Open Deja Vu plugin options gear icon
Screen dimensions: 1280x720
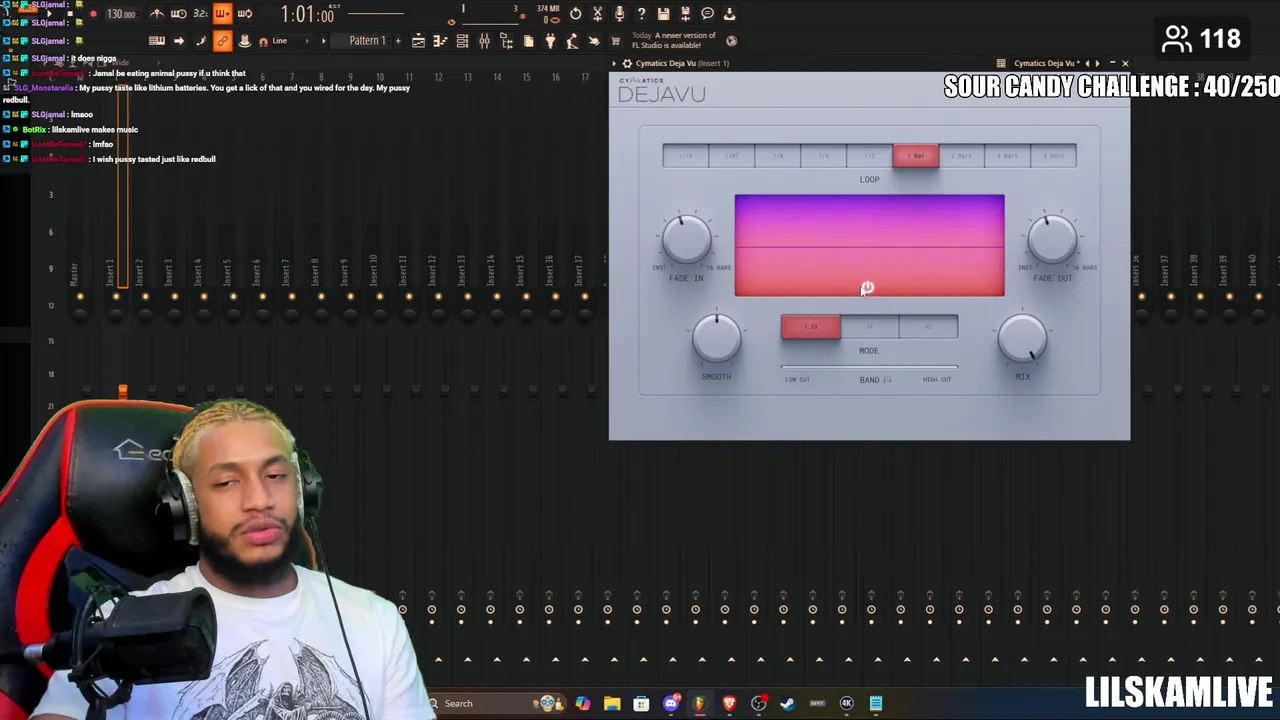(627, 63)
